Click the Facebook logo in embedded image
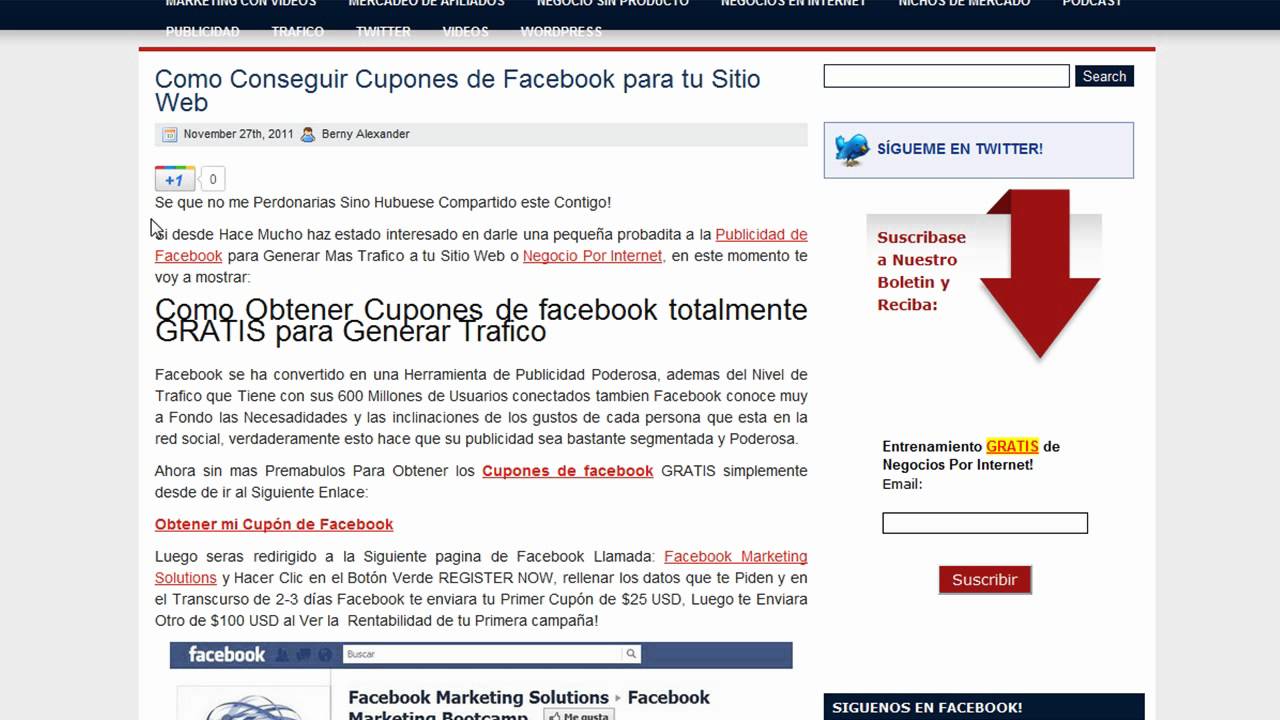Screen dimensions: 1280x720 (227, 655)
